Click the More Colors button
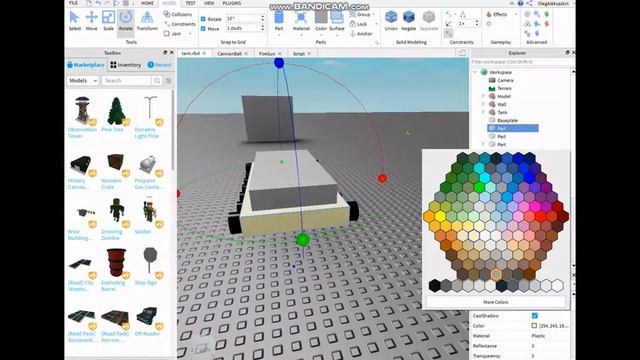This screenshot has width=640, height=360. coord(496,302)
